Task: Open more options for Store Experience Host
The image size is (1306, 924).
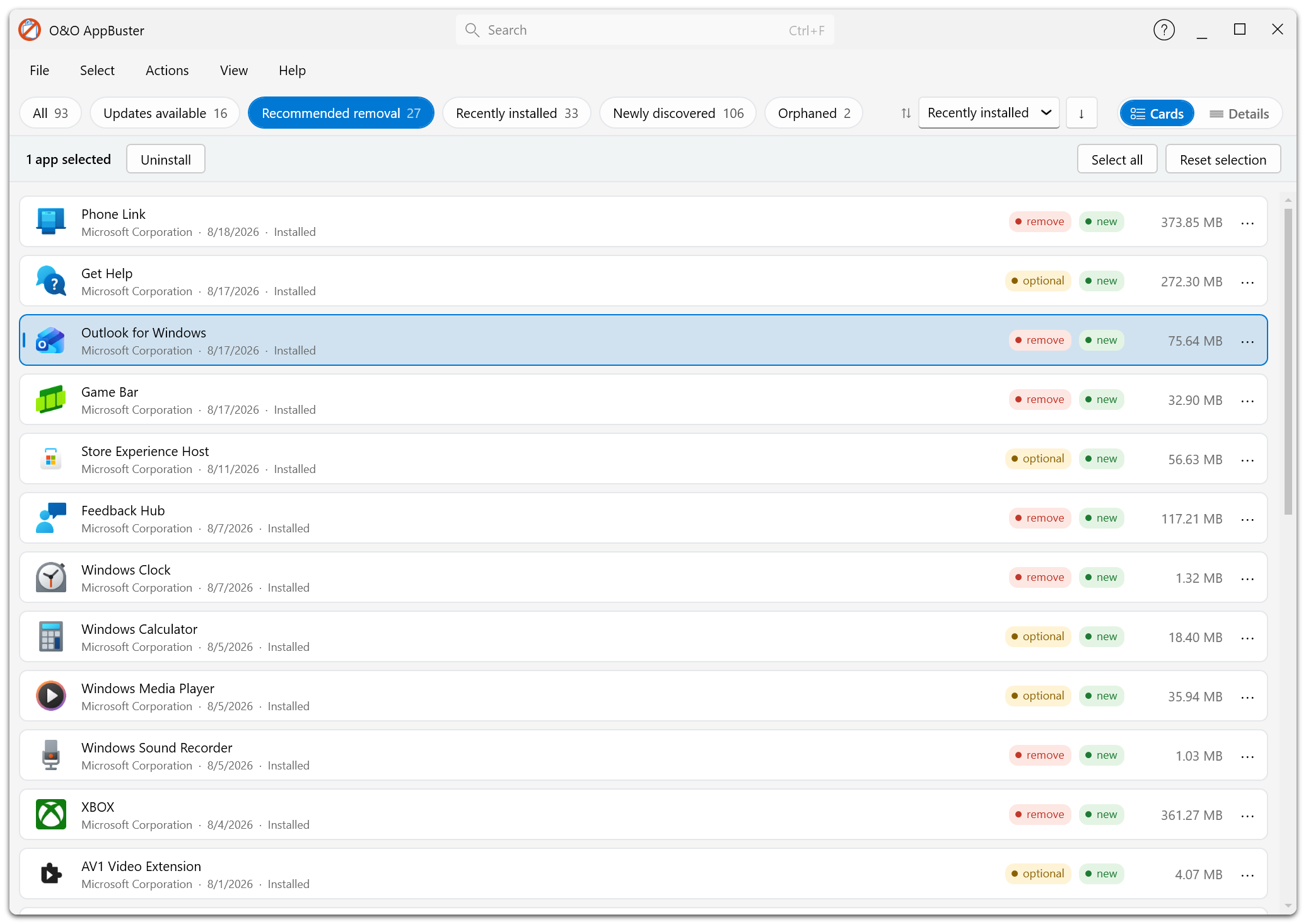Action: click(1247, 460)
